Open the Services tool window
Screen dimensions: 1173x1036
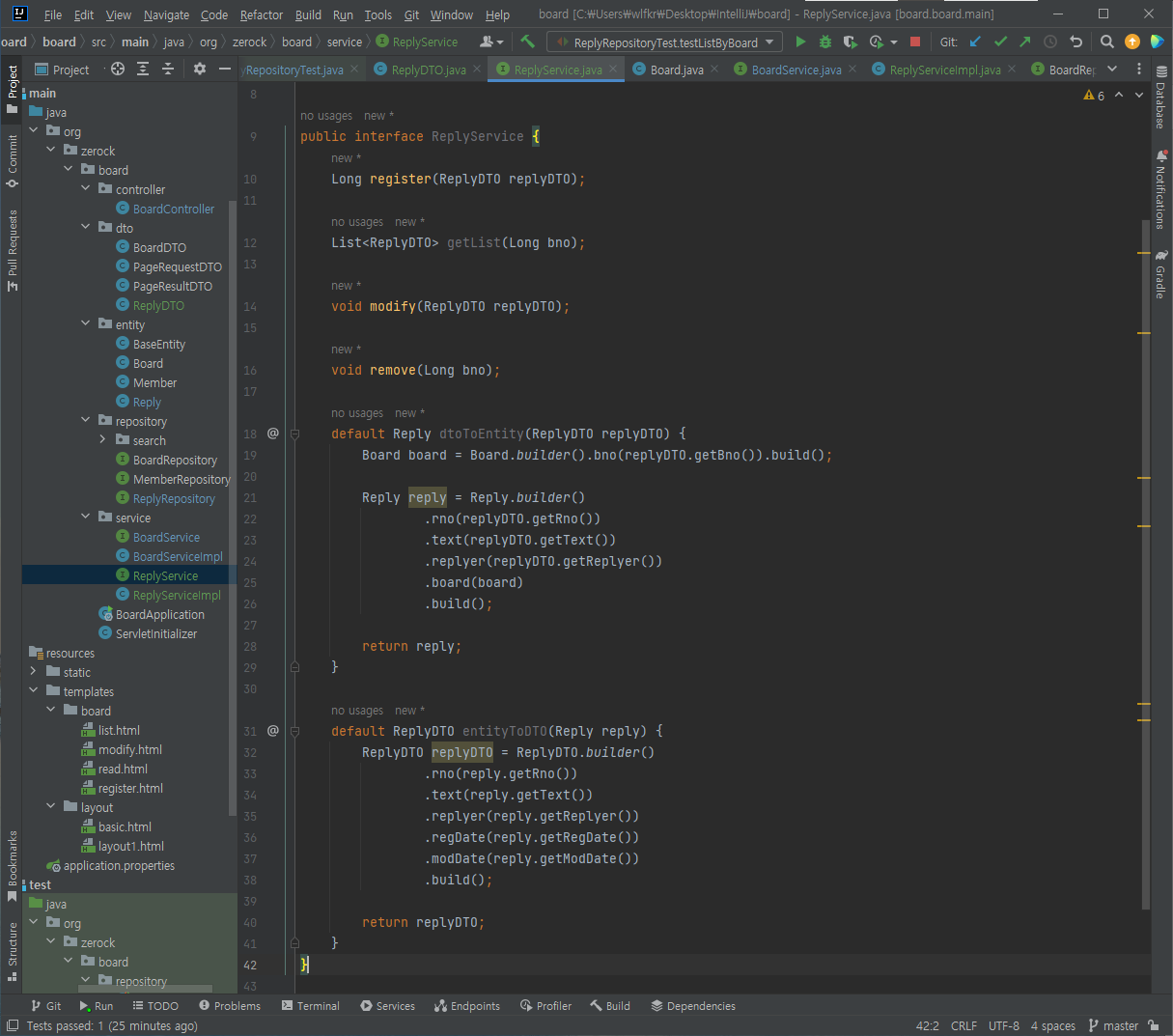pos(387,1006)
